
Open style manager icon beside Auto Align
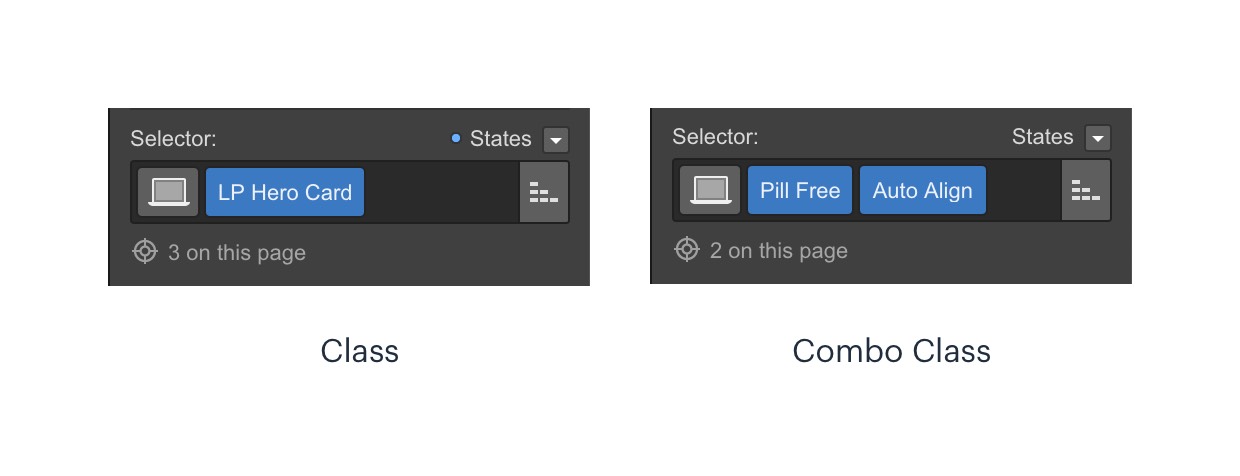pos(1086,190)
